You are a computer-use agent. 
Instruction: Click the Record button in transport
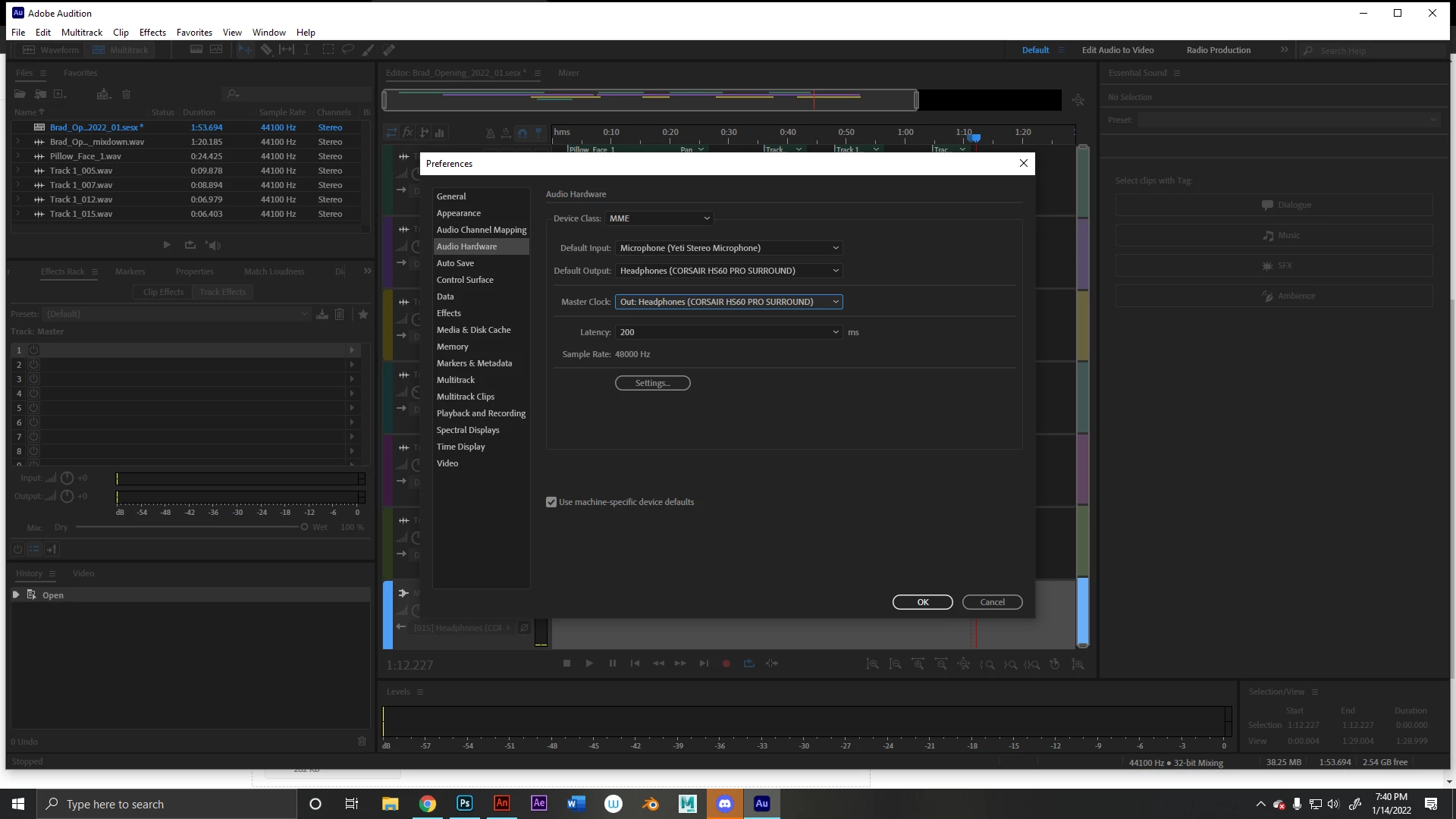click(x=726, y=664)
